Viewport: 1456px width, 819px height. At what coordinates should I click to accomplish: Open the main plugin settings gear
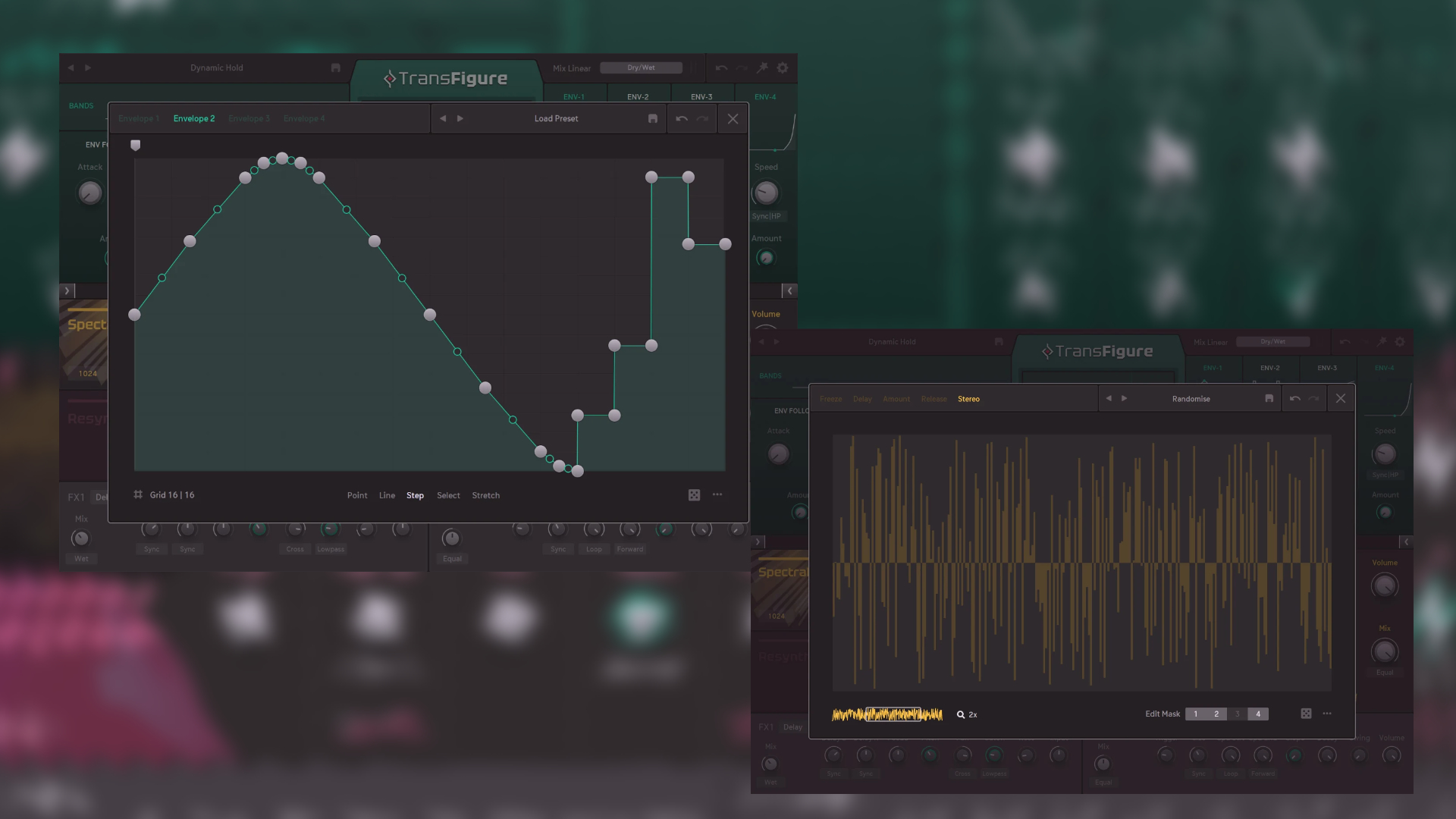point(783,68)
